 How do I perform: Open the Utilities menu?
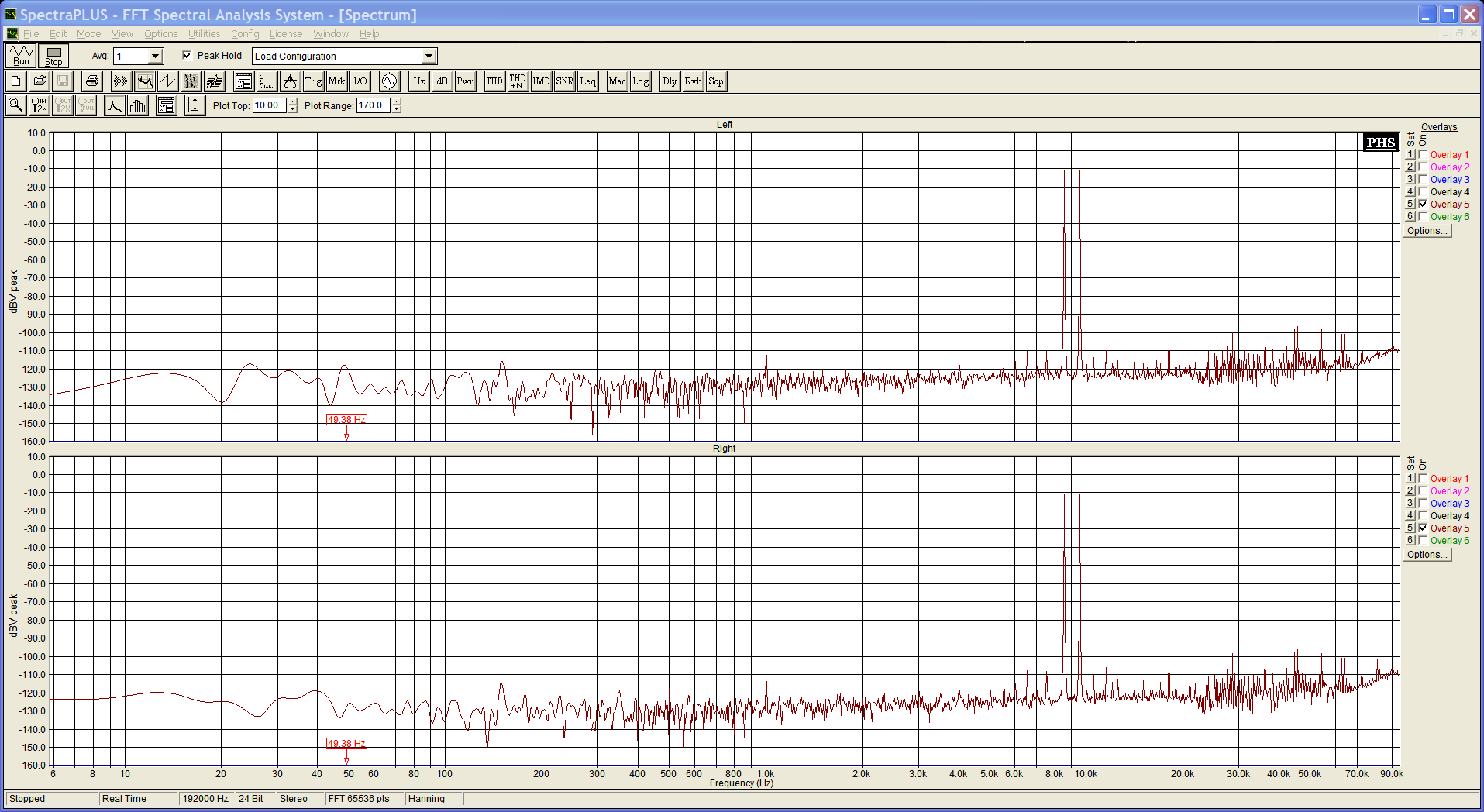[204, 34]
